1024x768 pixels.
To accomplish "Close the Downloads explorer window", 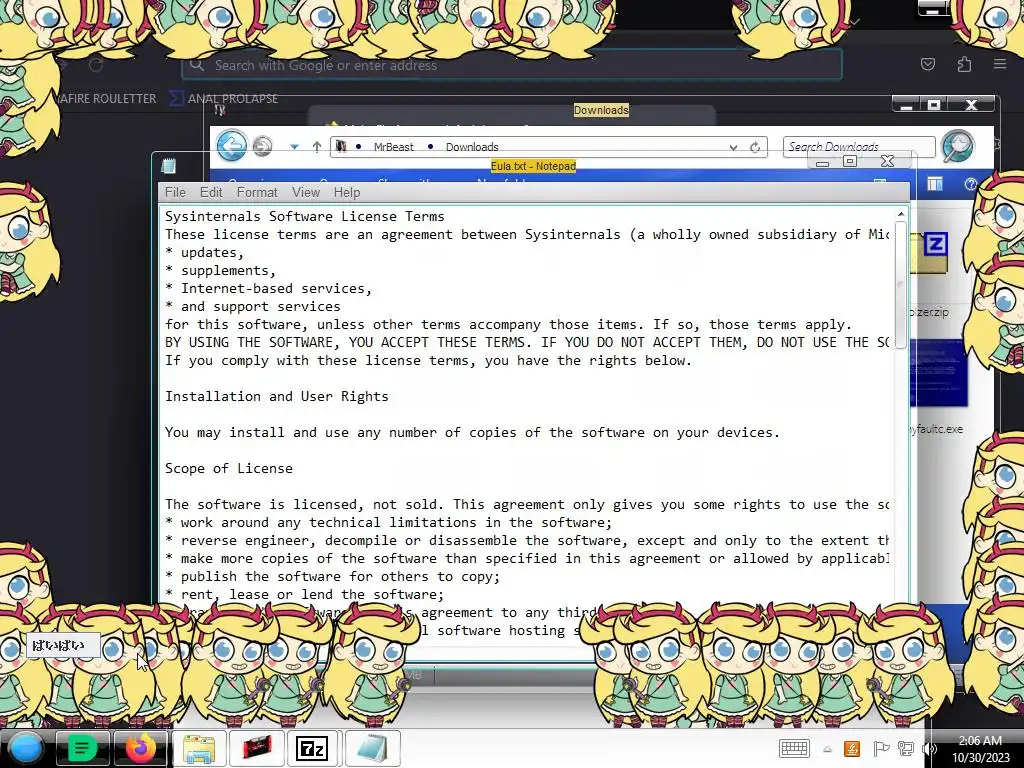I will click(972, 104).
